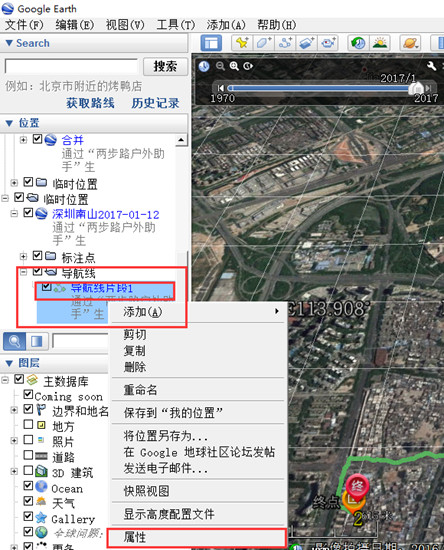Open time slider options wrench icon

(431, 66)
